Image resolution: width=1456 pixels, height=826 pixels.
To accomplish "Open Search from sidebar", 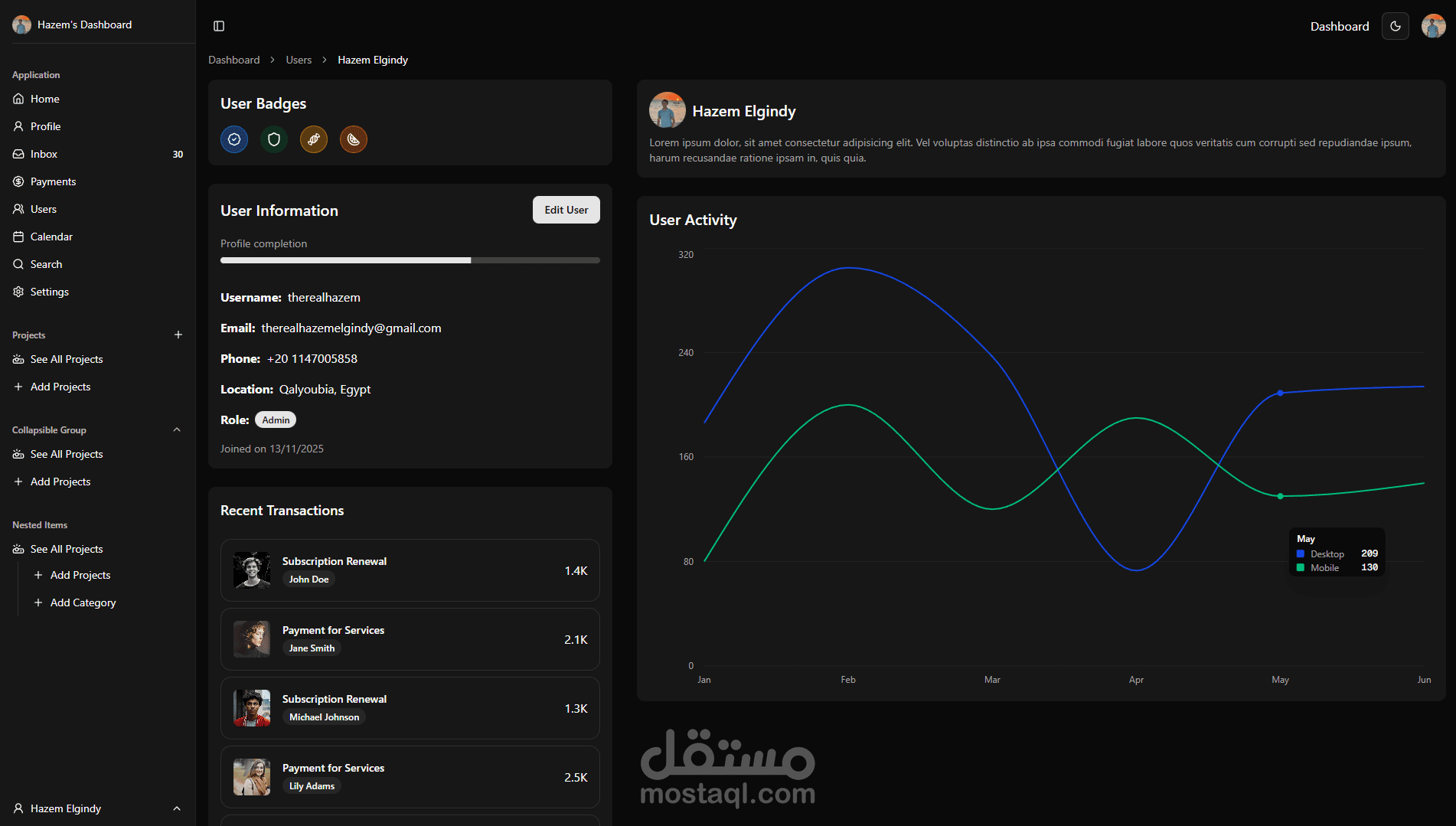I will click(x=98, y=264).
